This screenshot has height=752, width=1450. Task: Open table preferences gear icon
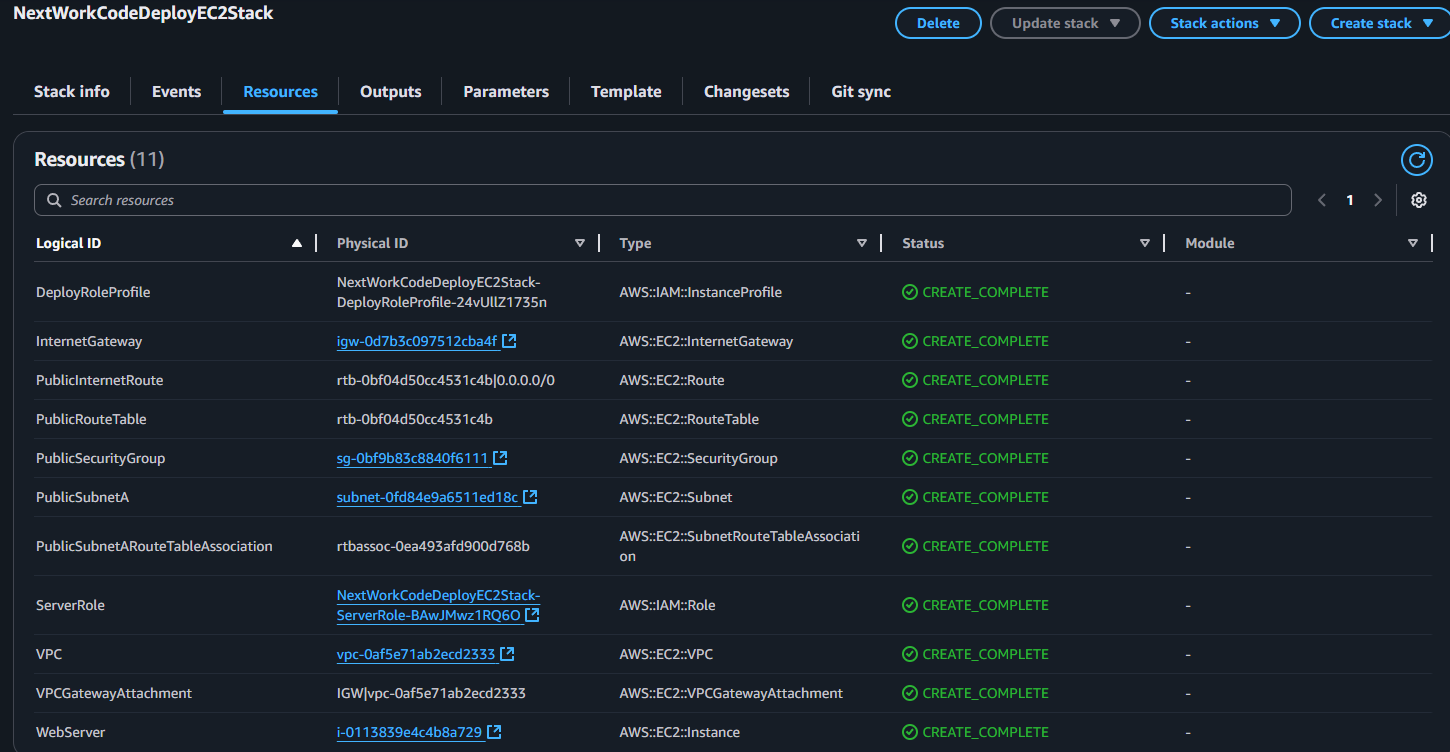(1418, 200)
